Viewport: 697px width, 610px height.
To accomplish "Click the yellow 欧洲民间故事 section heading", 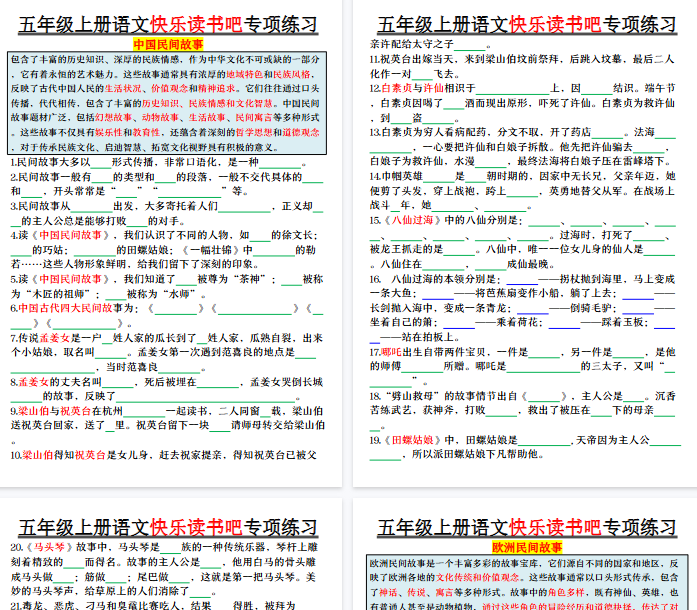I will pyautogui.click(x=527, y=547).
